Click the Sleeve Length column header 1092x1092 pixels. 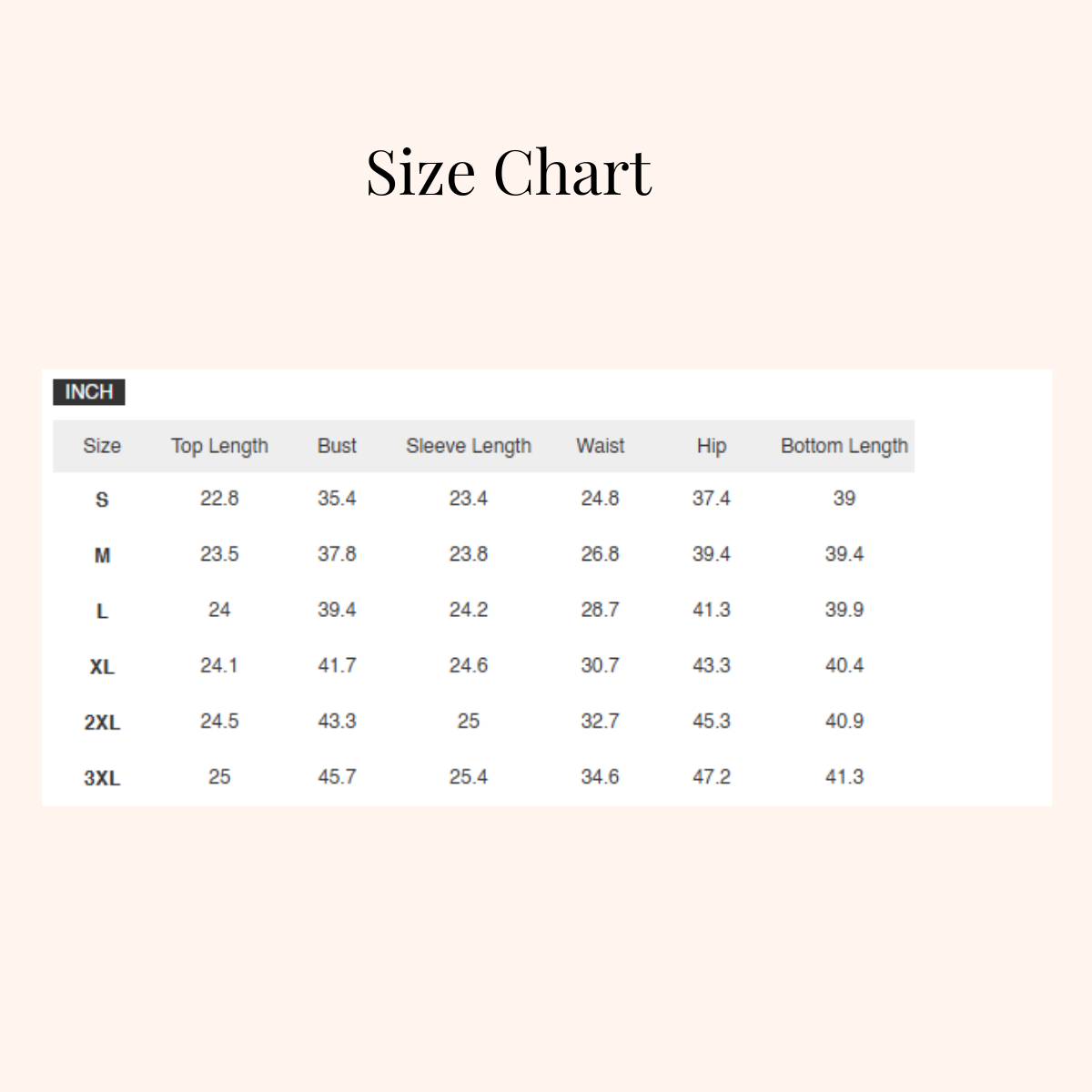pyautogui.click(x=468, y=446)
